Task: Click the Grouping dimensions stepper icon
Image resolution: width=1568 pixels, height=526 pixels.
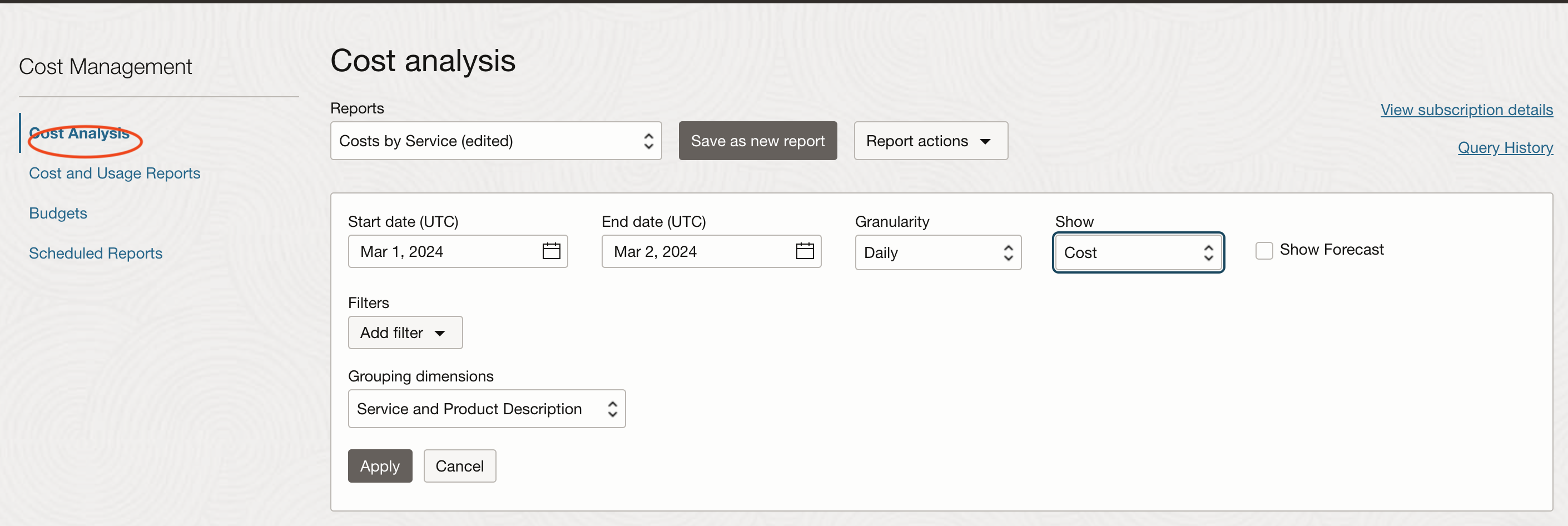Action: click(612, 409)
